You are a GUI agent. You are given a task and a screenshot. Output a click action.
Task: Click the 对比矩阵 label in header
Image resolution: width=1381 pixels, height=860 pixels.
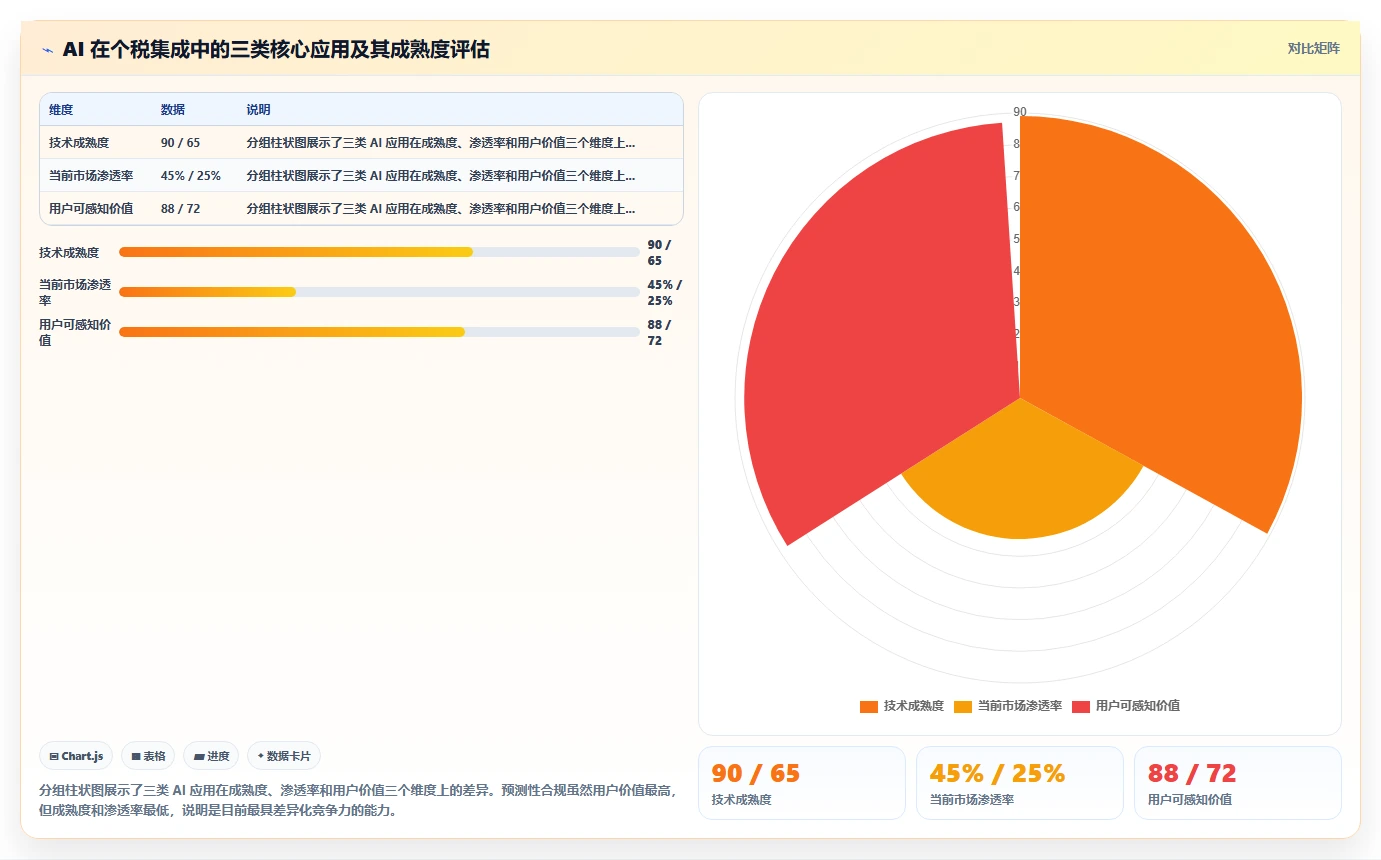1313,48
